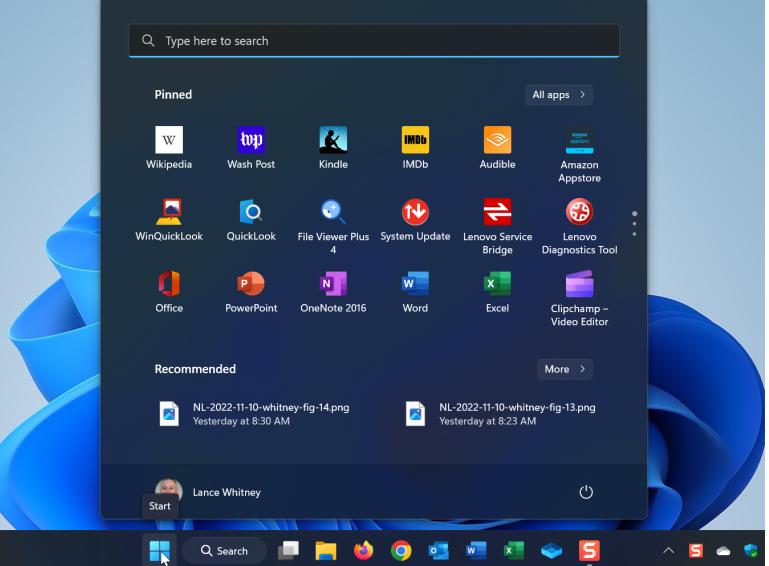The height and width of the screenshot is (566, 769).
Task: Open Excel from the pinned section
Action: click(497, 291)
